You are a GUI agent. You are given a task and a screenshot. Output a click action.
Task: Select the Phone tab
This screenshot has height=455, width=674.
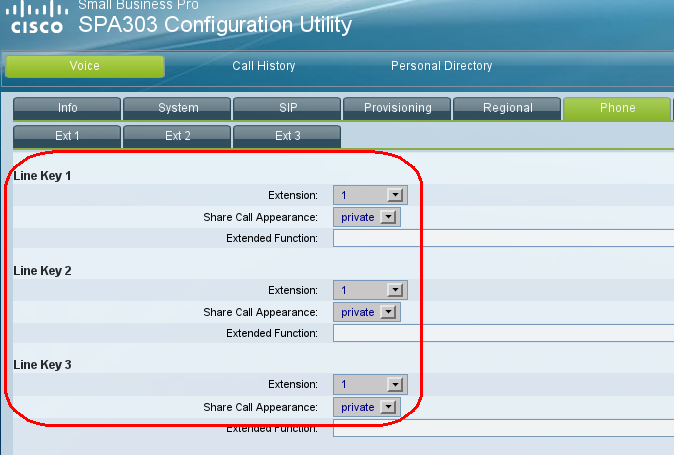point(617,108)
